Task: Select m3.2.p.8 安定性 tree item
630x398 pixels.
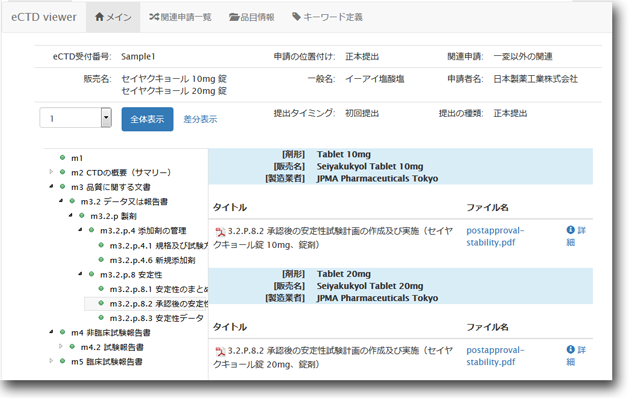Action: click(x=131, y=275)
